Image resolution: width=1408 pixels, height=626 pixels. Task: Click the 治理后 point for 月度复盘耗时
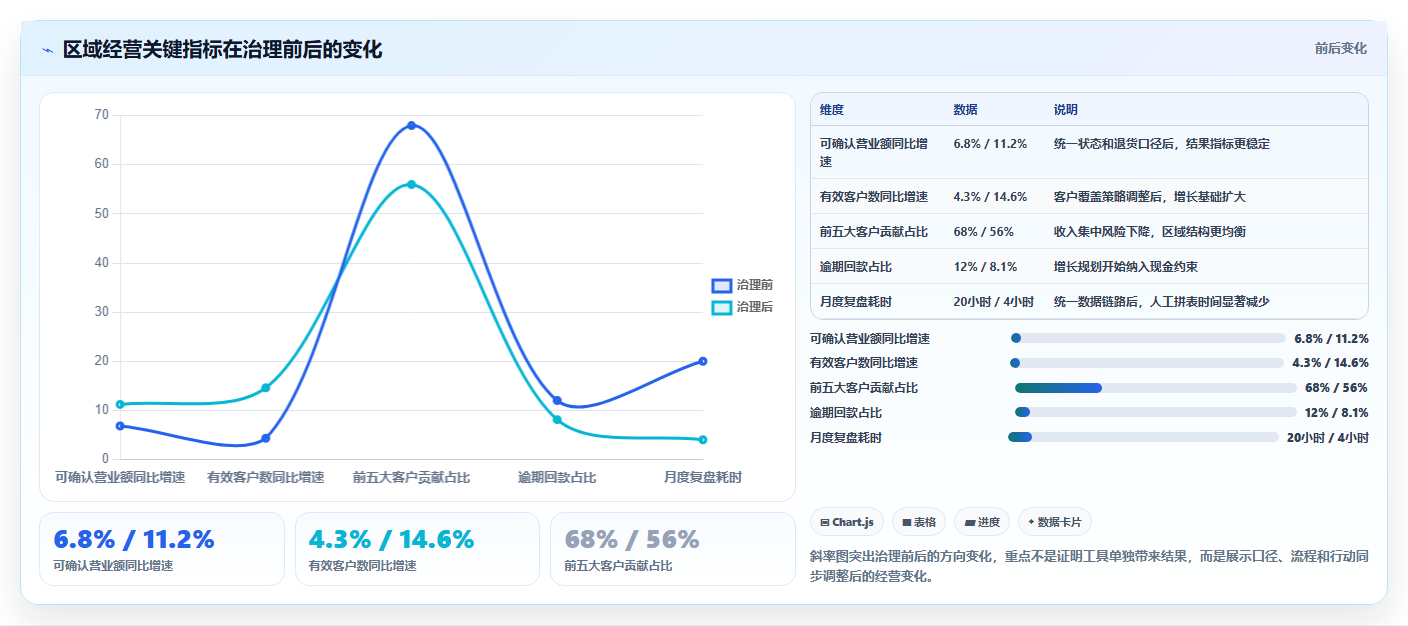point(703,440)
